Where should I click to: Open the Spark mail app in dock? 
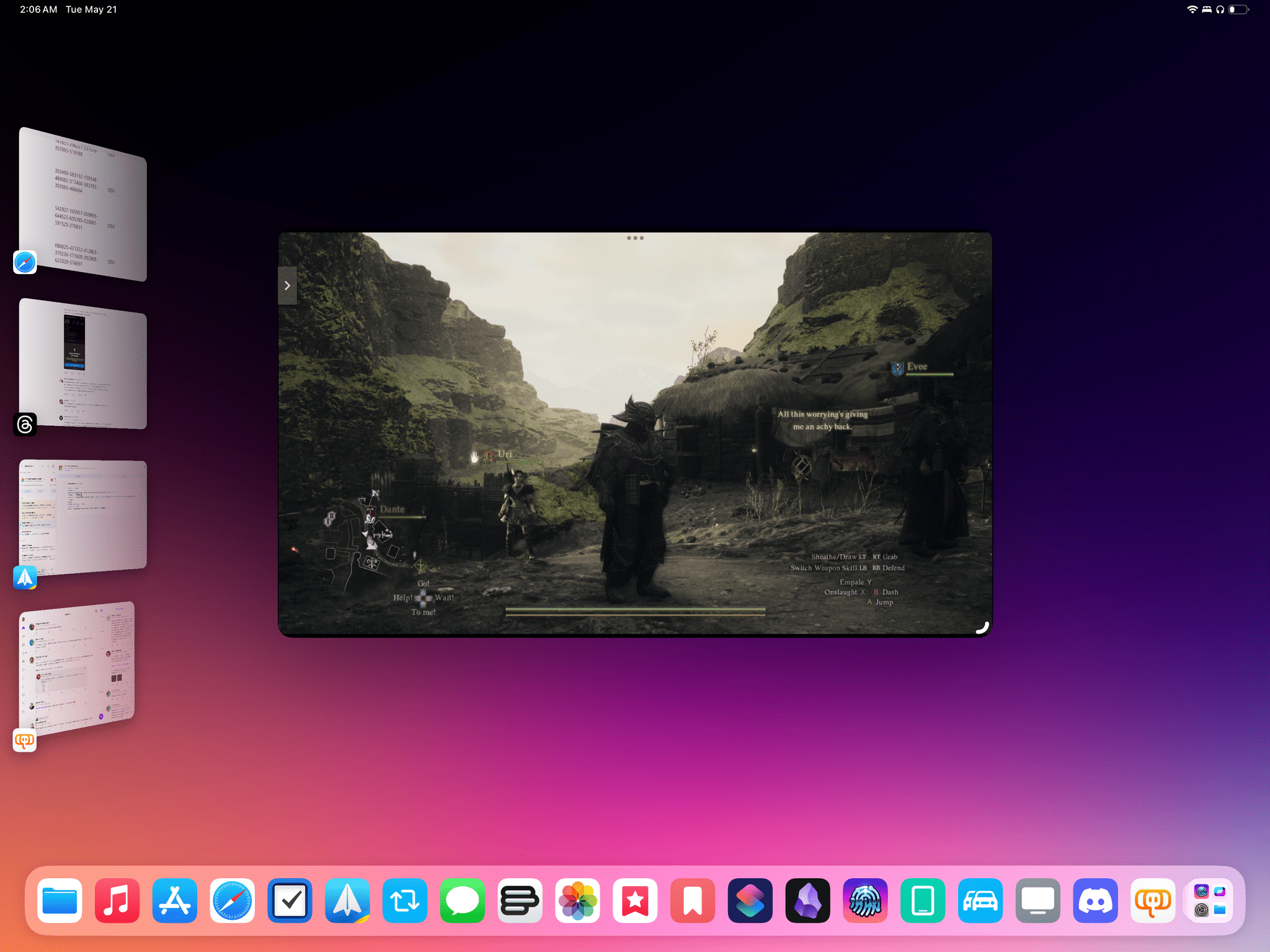[x=347, y=901]
